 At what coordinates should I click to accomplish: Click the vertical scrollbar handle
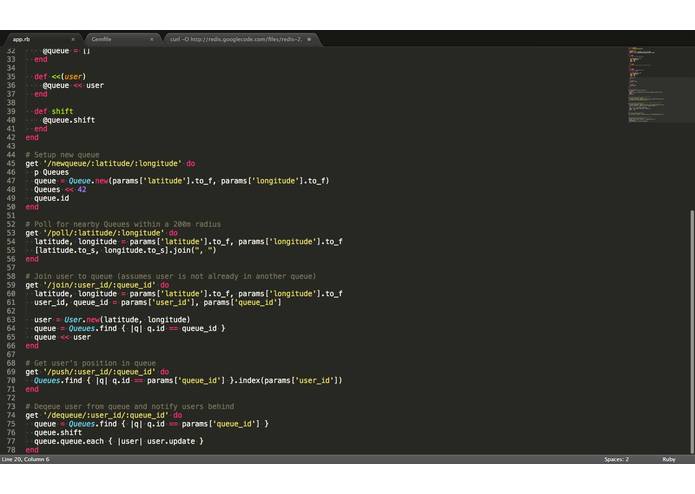(x=691, y=332)
